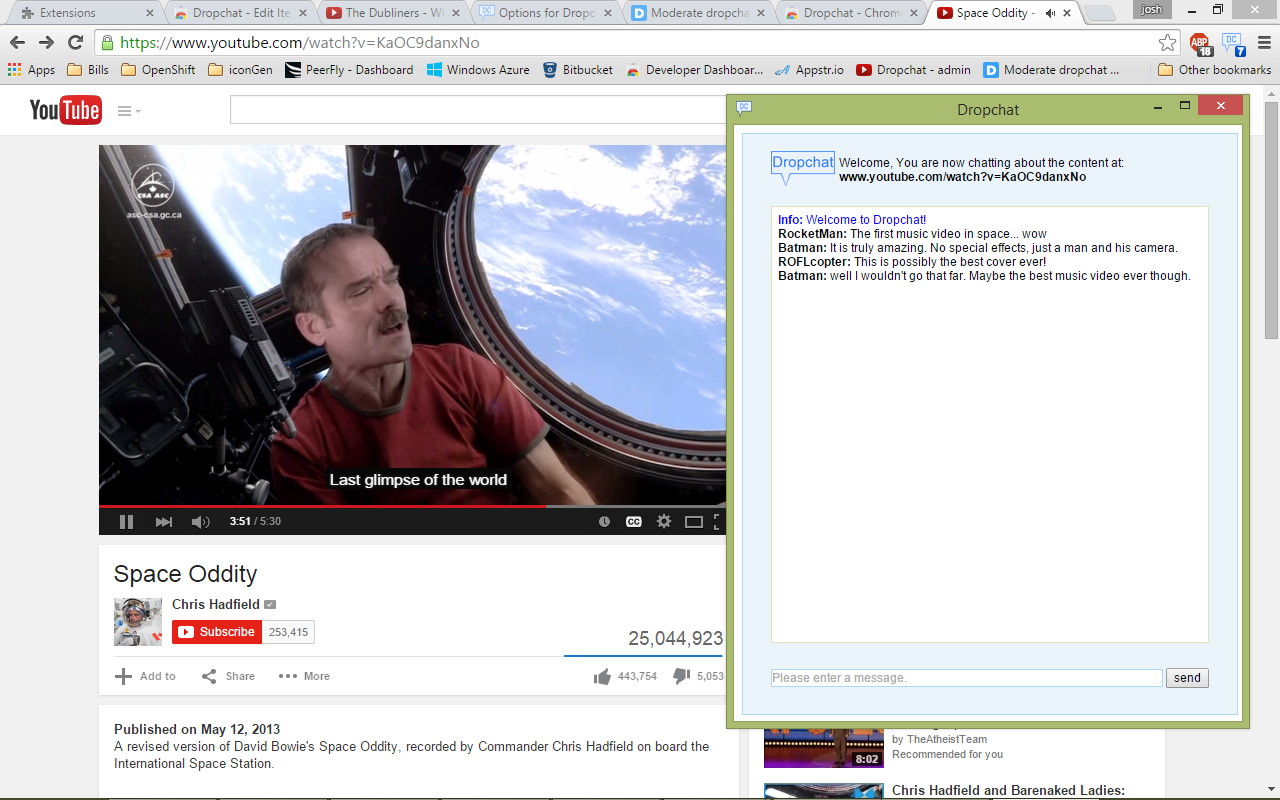Close the Extensions tab
1280x800 pixels.
[150, 13]
